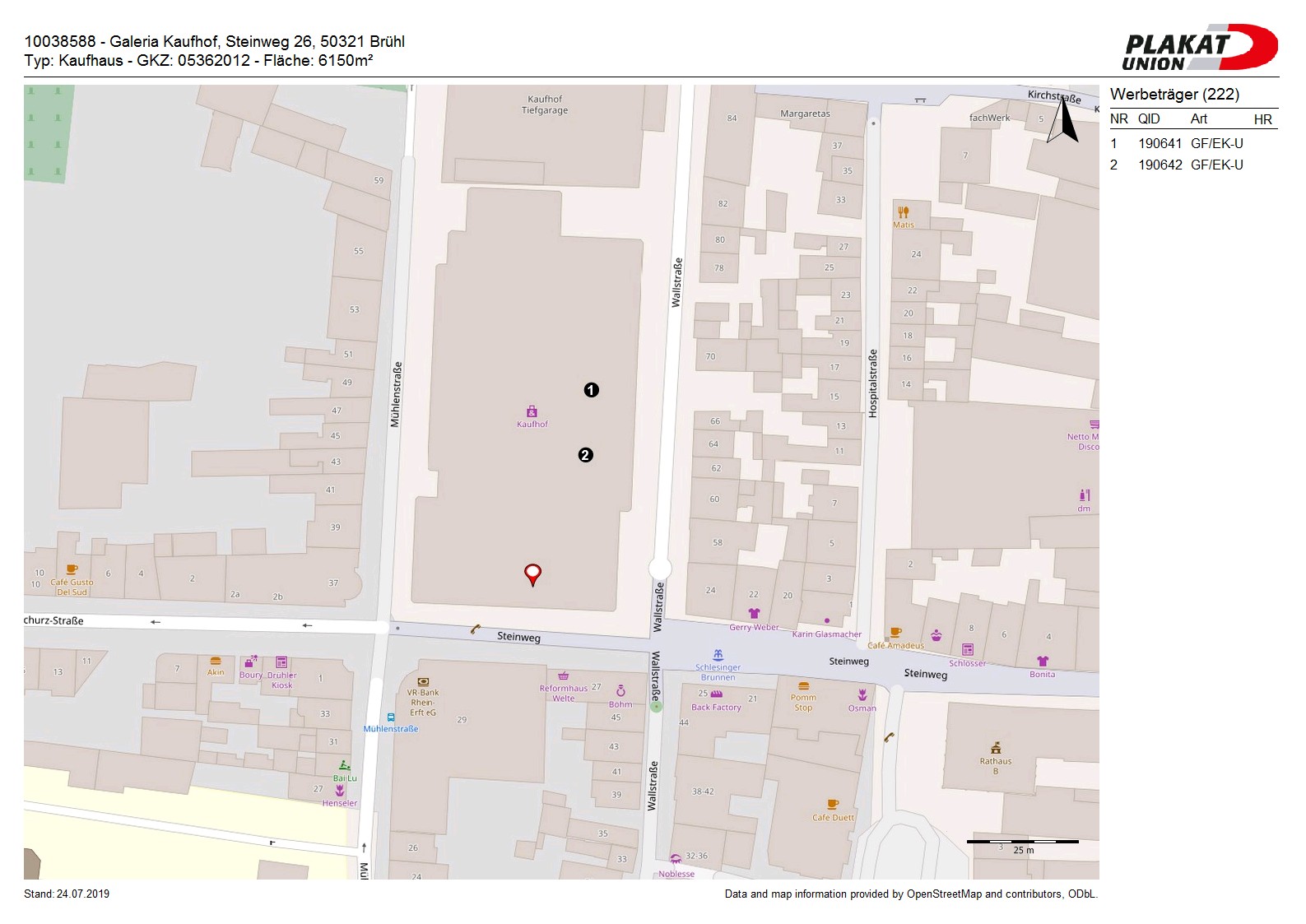Click the Mühlenstraße bus stop icon
1306x924 pixels.
(x=391, y=717)
